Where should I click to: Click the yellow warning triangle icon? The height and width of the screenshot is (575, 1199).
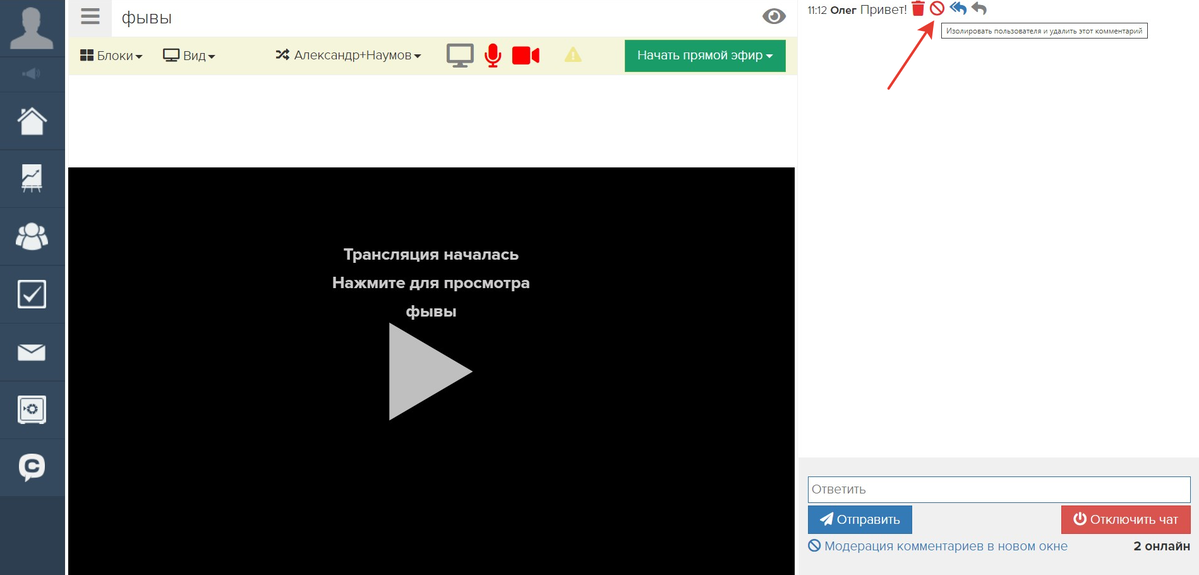[x=573, y=55]
